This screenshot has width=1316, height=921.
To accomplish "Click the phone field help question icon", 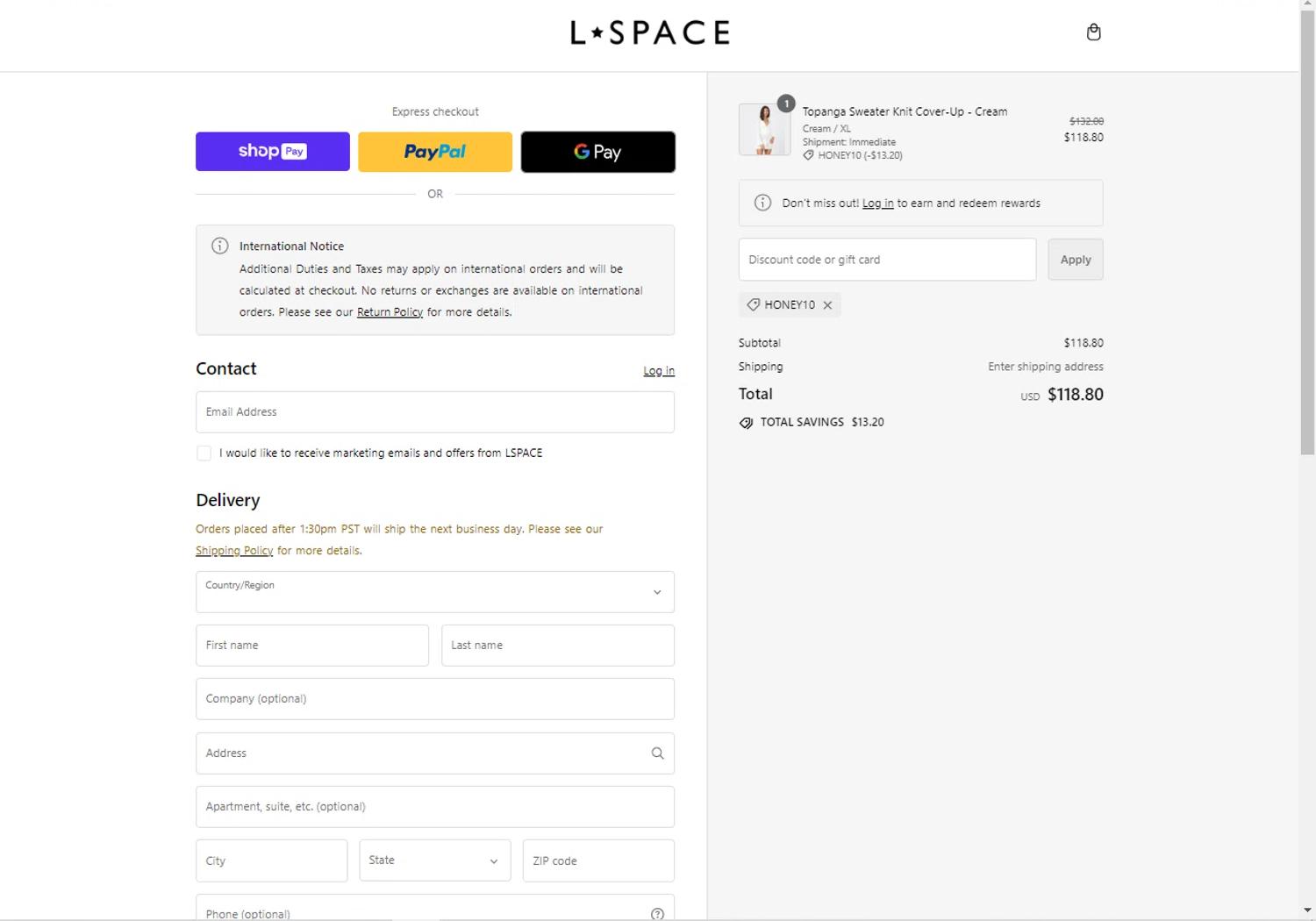I will (x=657, y=913).
